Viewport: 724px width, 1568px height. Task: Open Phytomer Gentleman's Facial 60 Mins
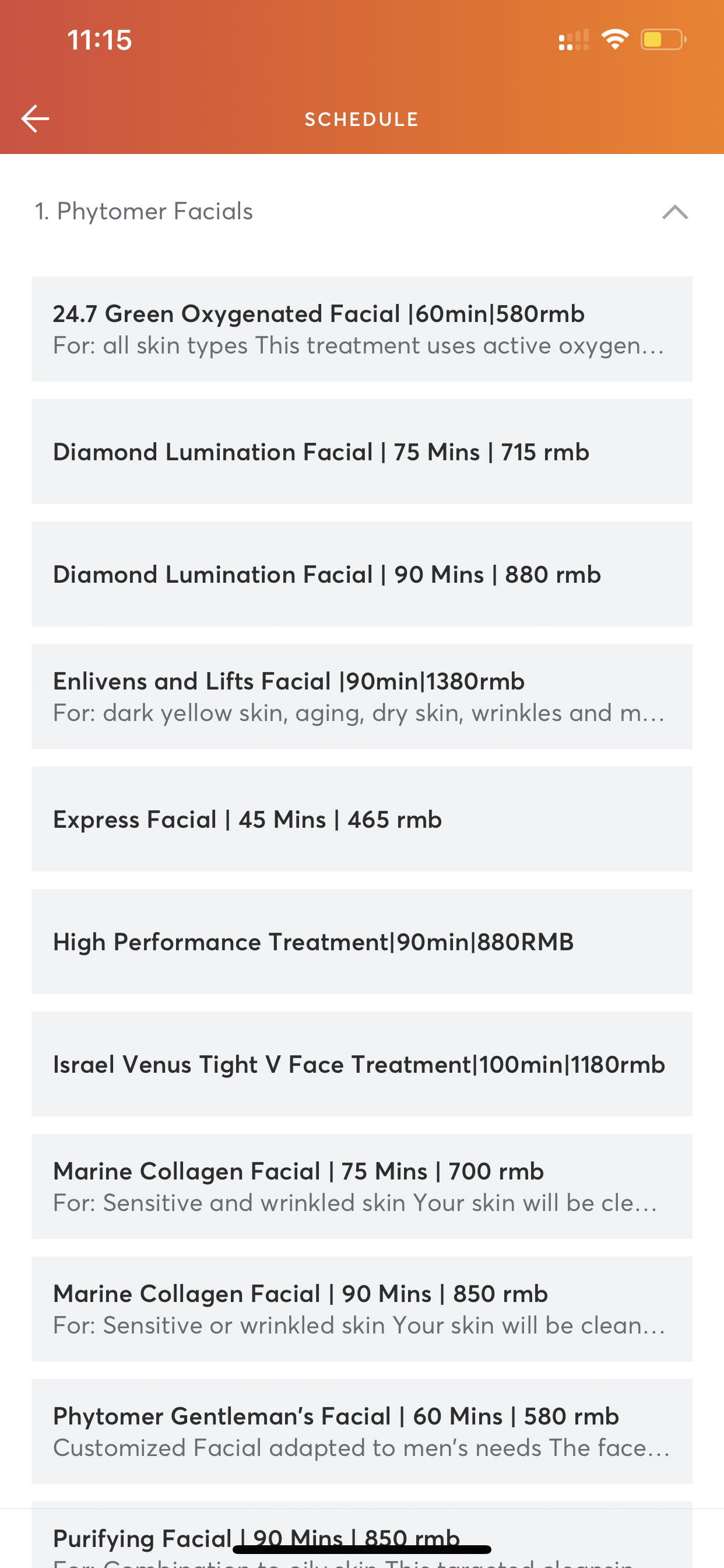pos(361,1431)
